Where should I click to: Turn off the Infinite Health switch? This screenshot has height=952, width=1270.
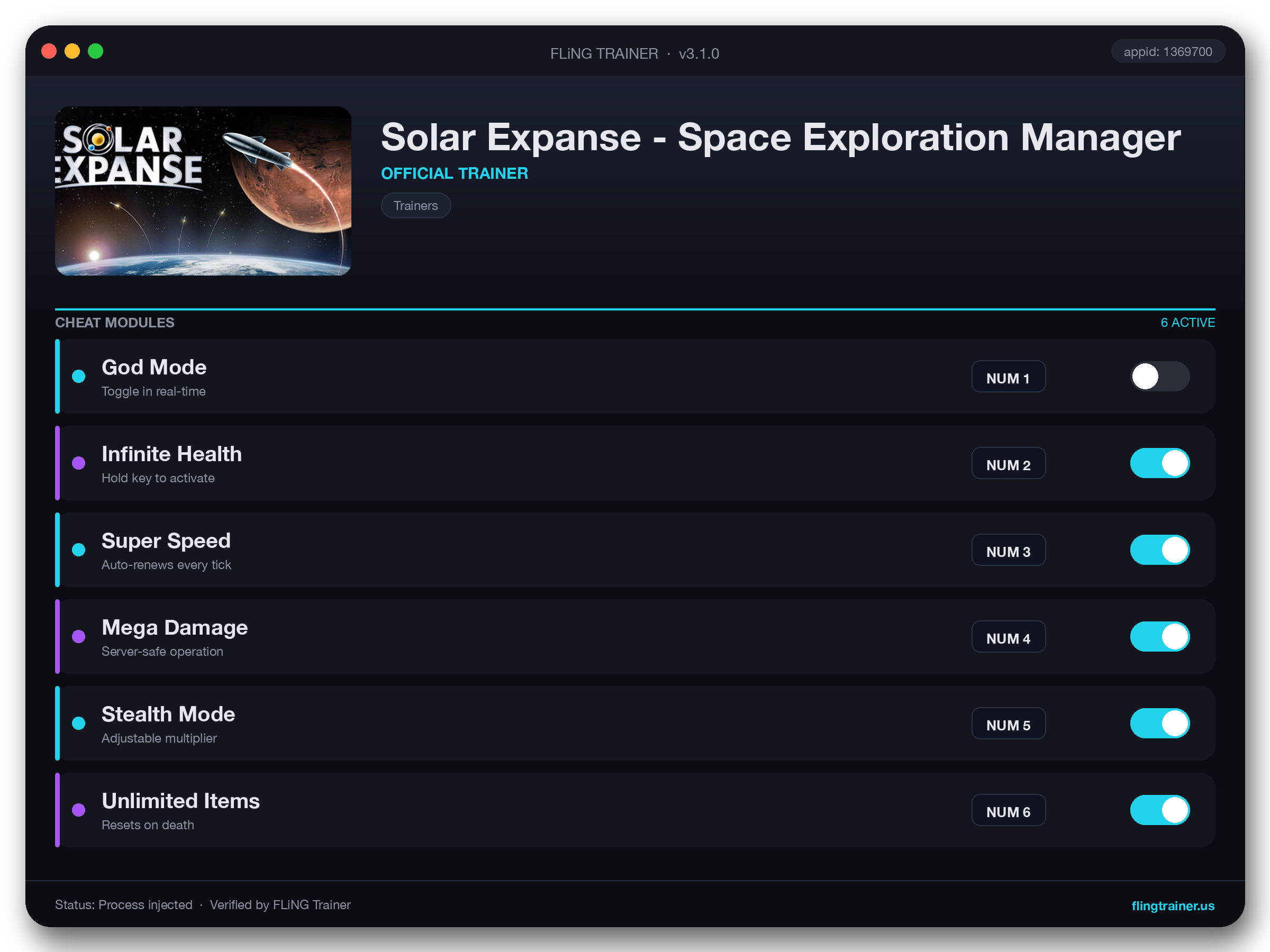1160,463
